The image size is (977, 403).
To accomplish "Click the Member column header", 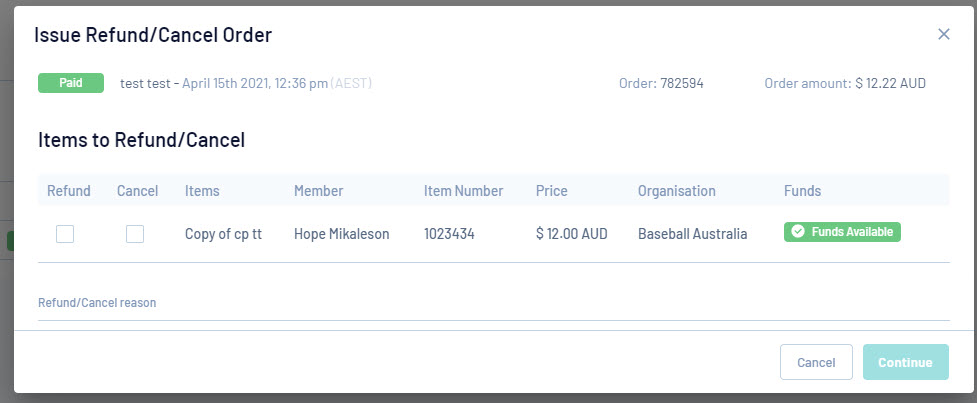I will [318, 191].
